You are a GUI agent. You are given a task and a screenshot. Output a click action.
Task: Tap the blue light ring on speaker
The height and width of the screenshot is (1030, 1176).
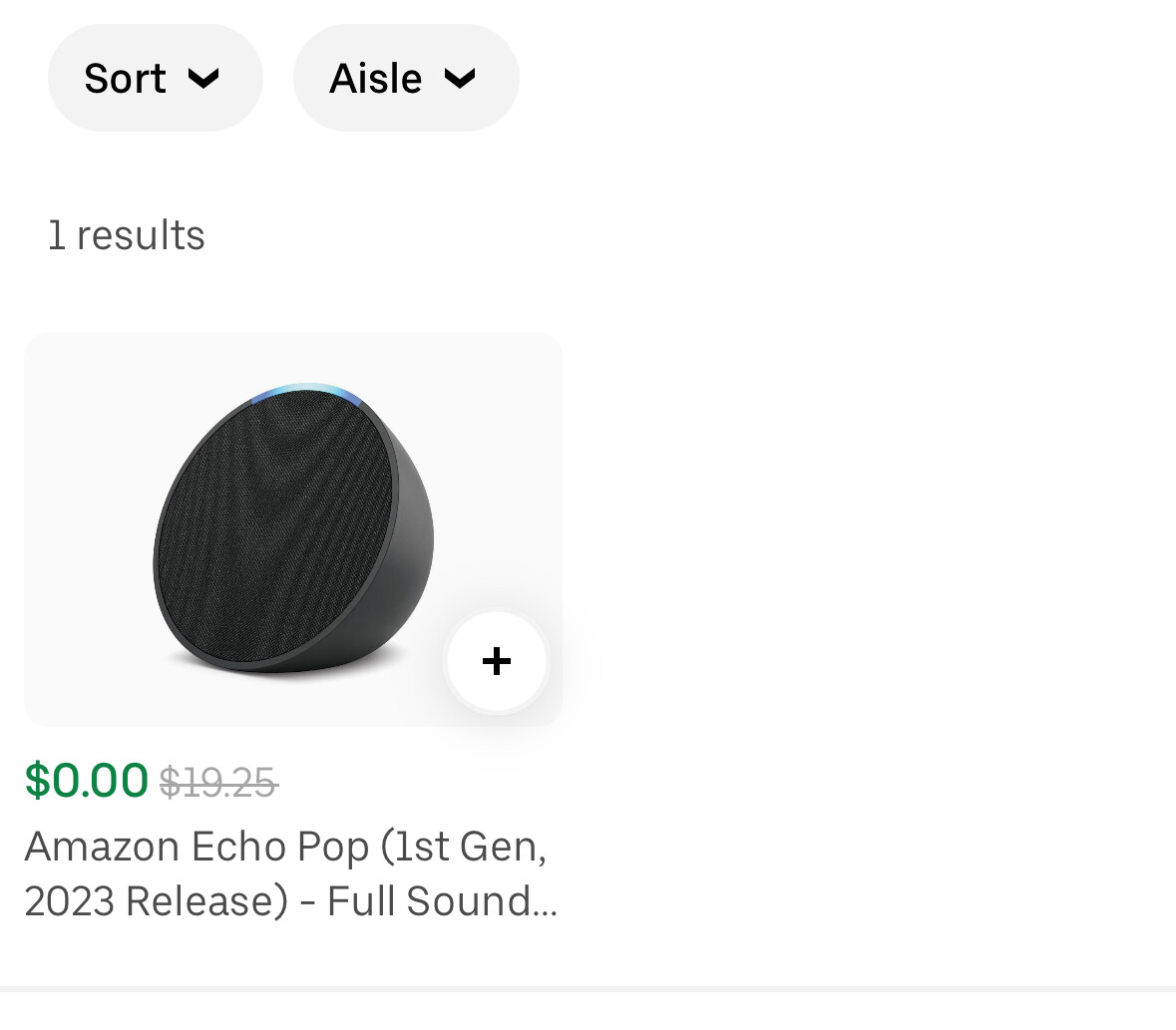(x=306, y=391)
